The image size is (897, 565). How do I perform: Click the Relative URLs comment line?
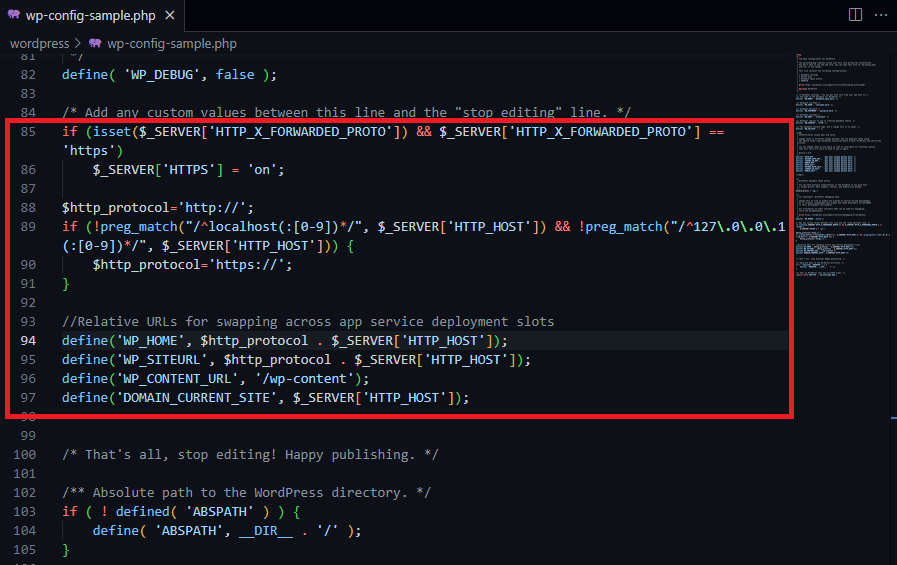(x=308, y=322)
